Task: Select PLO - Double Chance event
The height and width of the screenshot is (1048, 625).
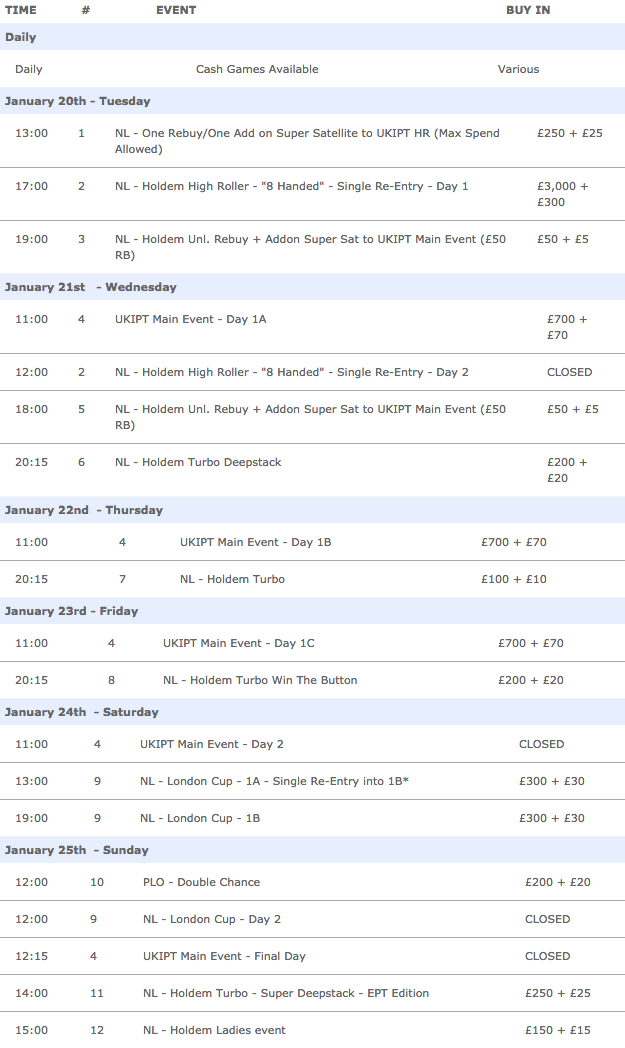Action: point(201,882)
